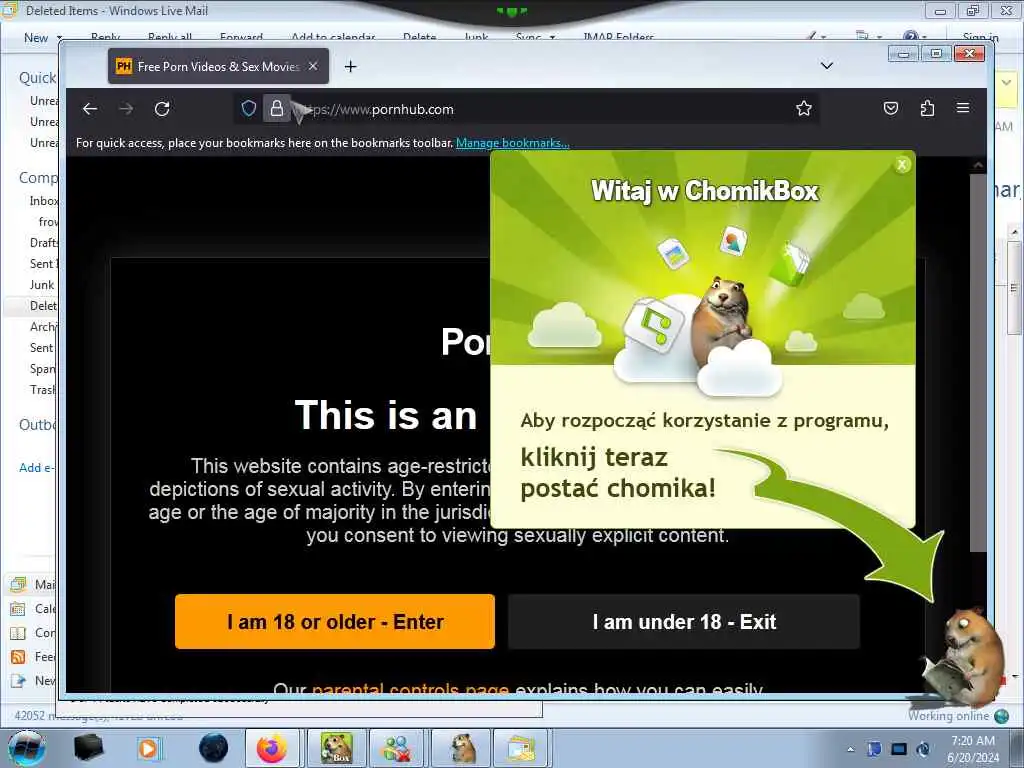Click the Windows Live Mail title bar icon
This screenshot has width=1024, height=768.
click(x=9, y=10)
